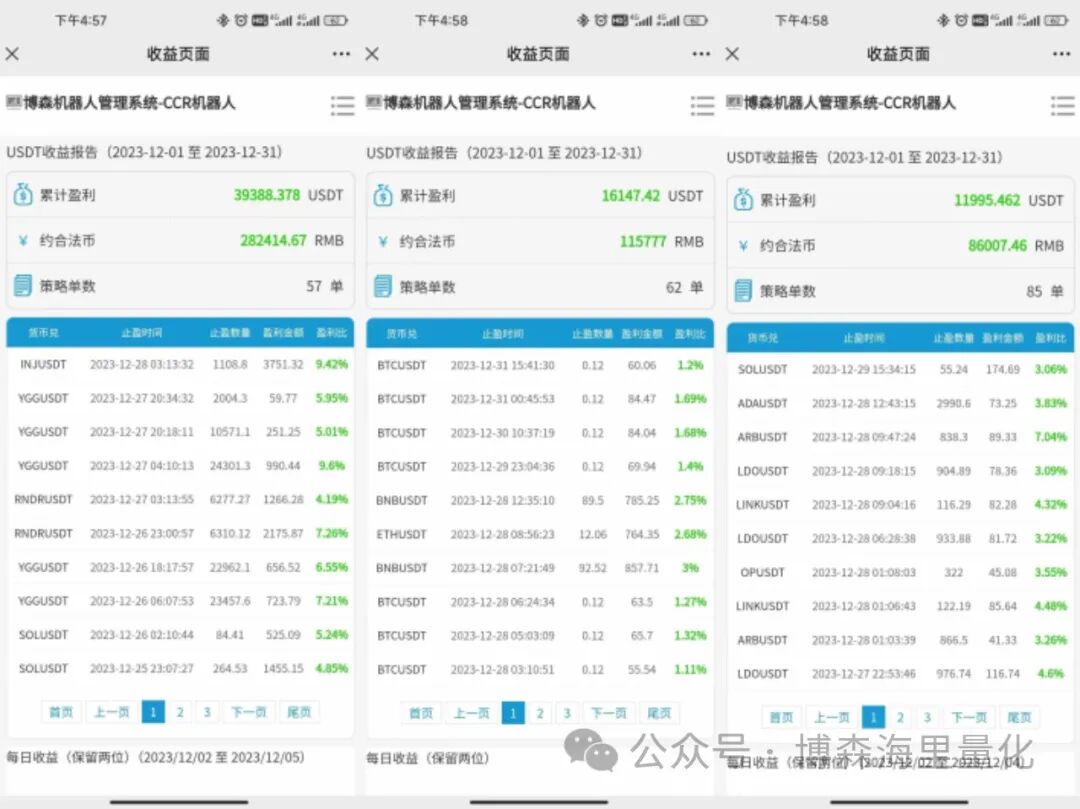
Task: Click 下一页 button under middle table
Action: pyautogui.click(x=608, y=712)
